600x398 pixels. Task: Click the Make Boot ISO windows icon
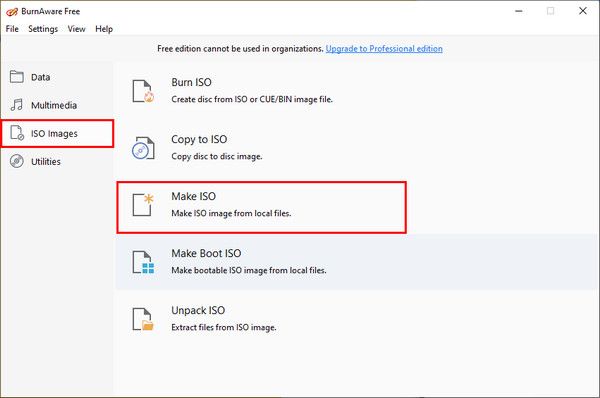(x=143, y=262)
